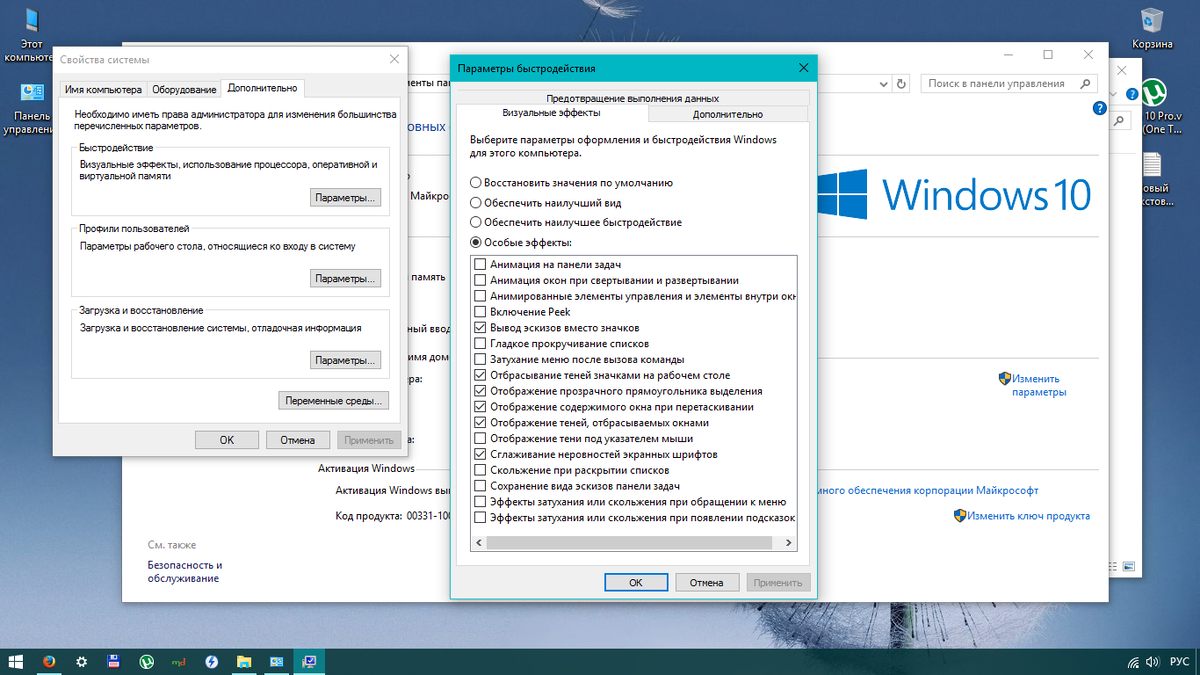Select 'Восстановить значения по умолчанию' radio
Viewport: 1200px width, 675px height.
pos(476,183)
